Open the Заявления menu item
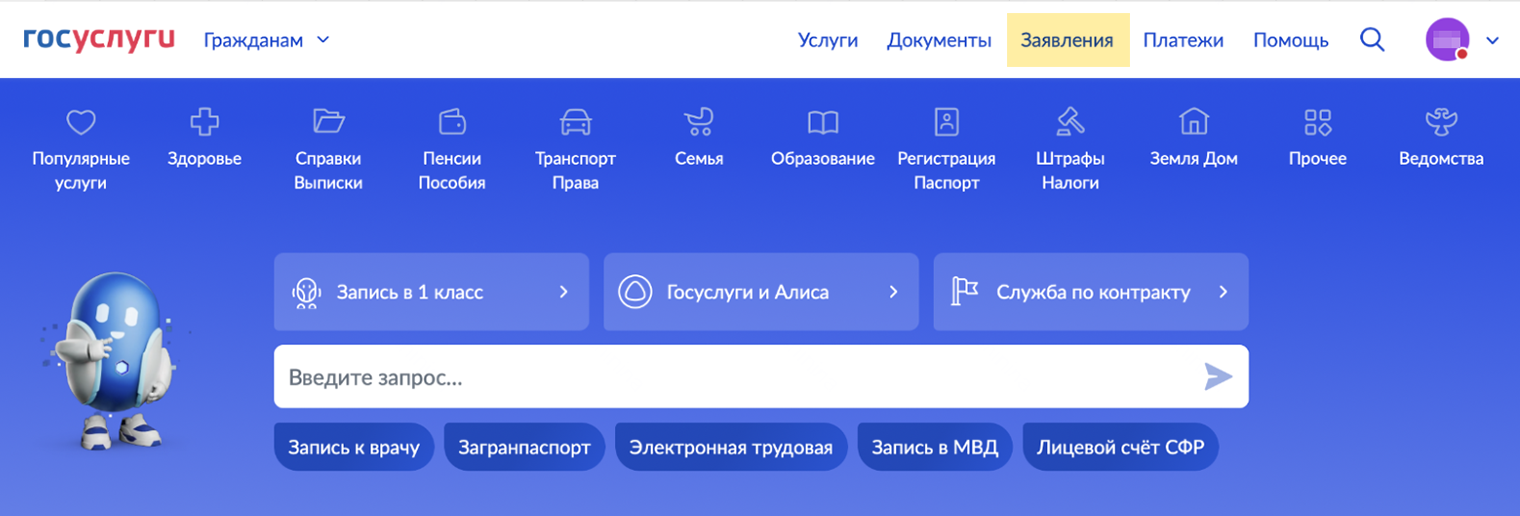This screenshot has height=516, width=1520. pyautogui.click(x=1067, y=40)
